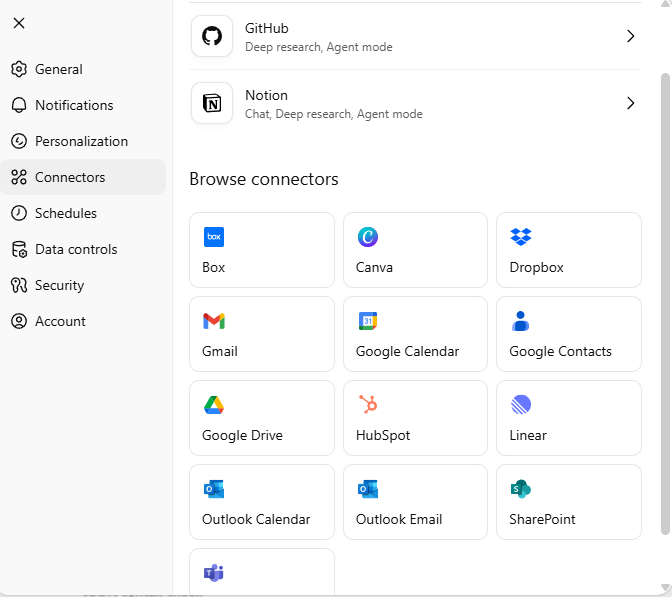Click the Outlook Email logo icon
Image resolution: width=672 pixels, height=597 pixels.
coord(368,489)
